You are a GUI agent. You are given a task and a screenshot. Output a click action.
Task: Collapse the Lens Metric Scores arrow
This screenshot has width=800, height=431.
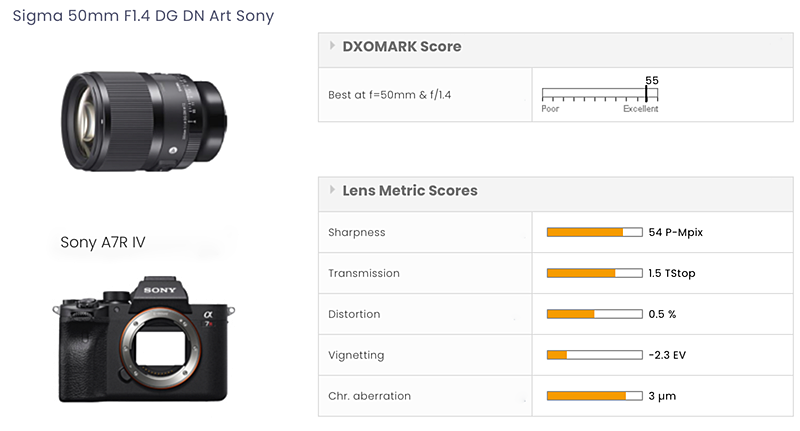[332, 190]
